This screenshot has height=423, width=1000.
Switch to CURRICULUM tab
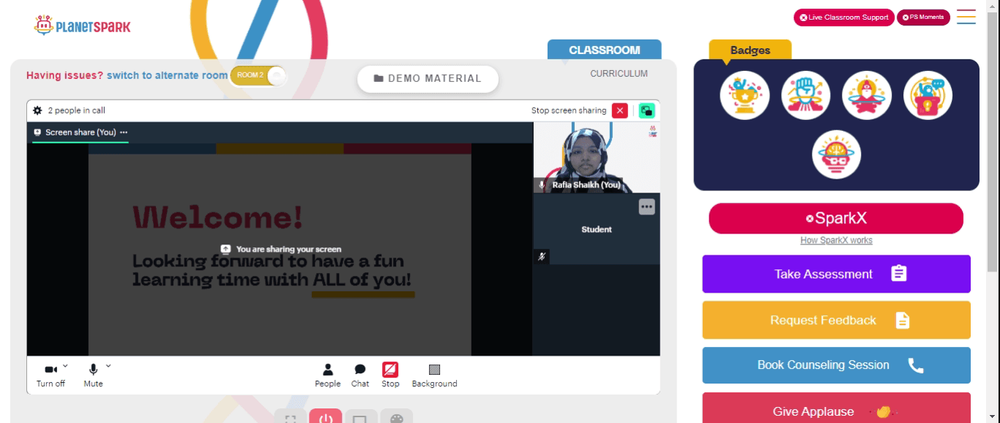click(619, 73)
